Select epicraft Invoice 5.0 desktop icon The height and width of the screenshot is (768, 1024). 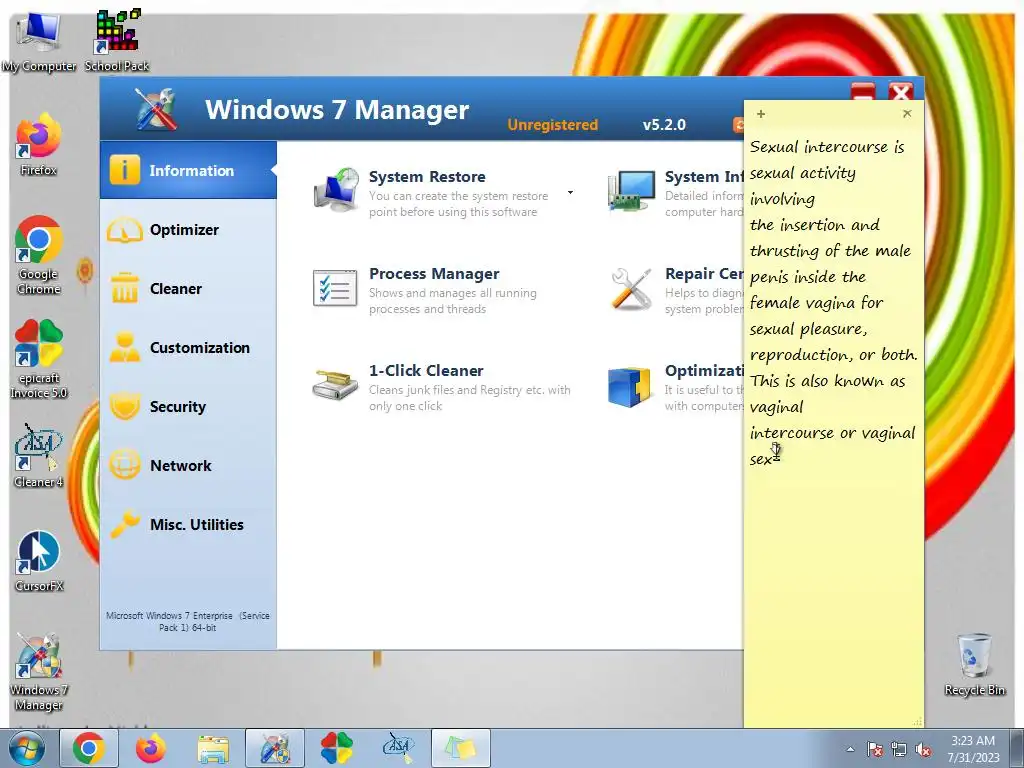(39, 359)
